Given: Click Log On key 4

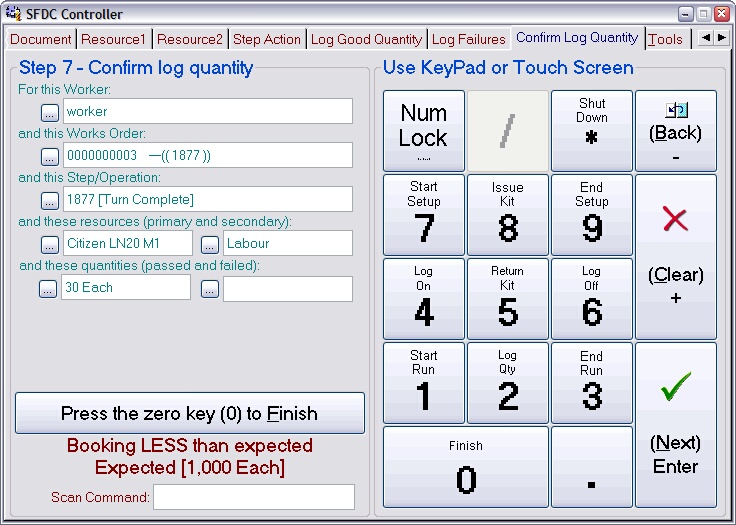Looking at the screenshot, I should tap(424, 299).
